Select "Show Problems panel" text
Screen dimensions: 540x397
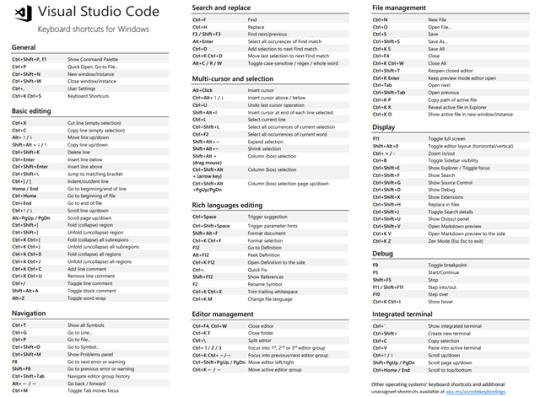pyautogui.click(x=90, y=354)
